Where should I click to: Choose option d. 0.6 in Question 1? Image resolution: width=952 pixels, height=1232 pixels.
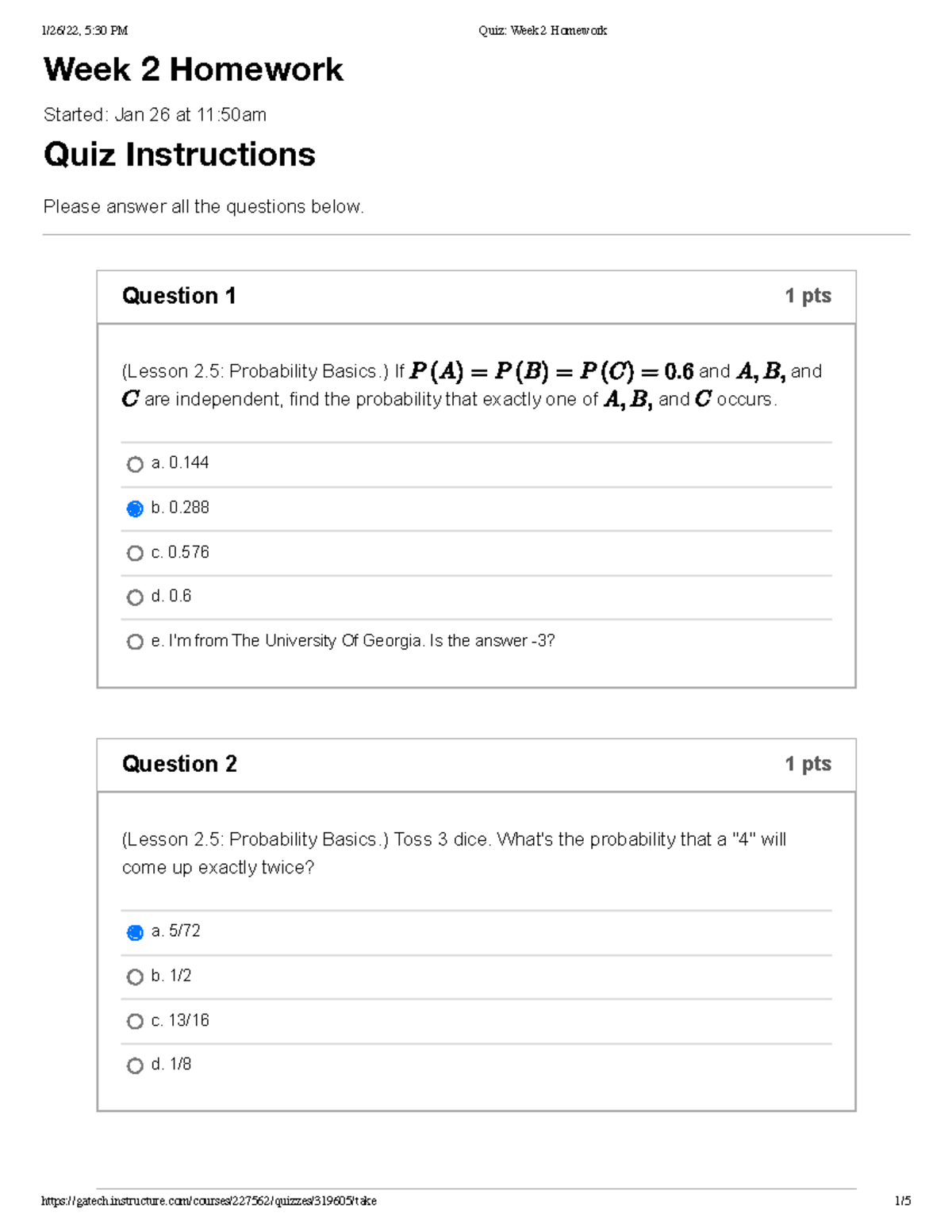135,597
